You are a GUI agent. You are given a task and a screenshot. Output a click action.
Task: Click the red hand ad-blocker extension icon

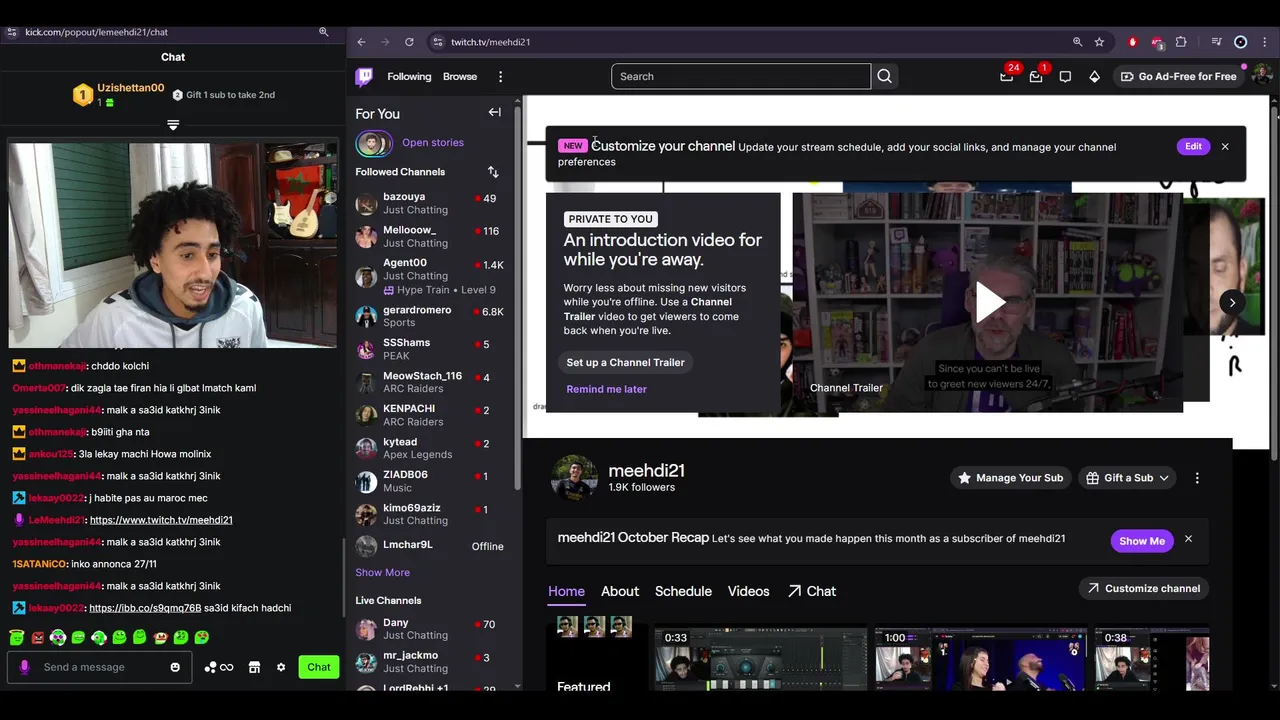tap(1132, 42)
